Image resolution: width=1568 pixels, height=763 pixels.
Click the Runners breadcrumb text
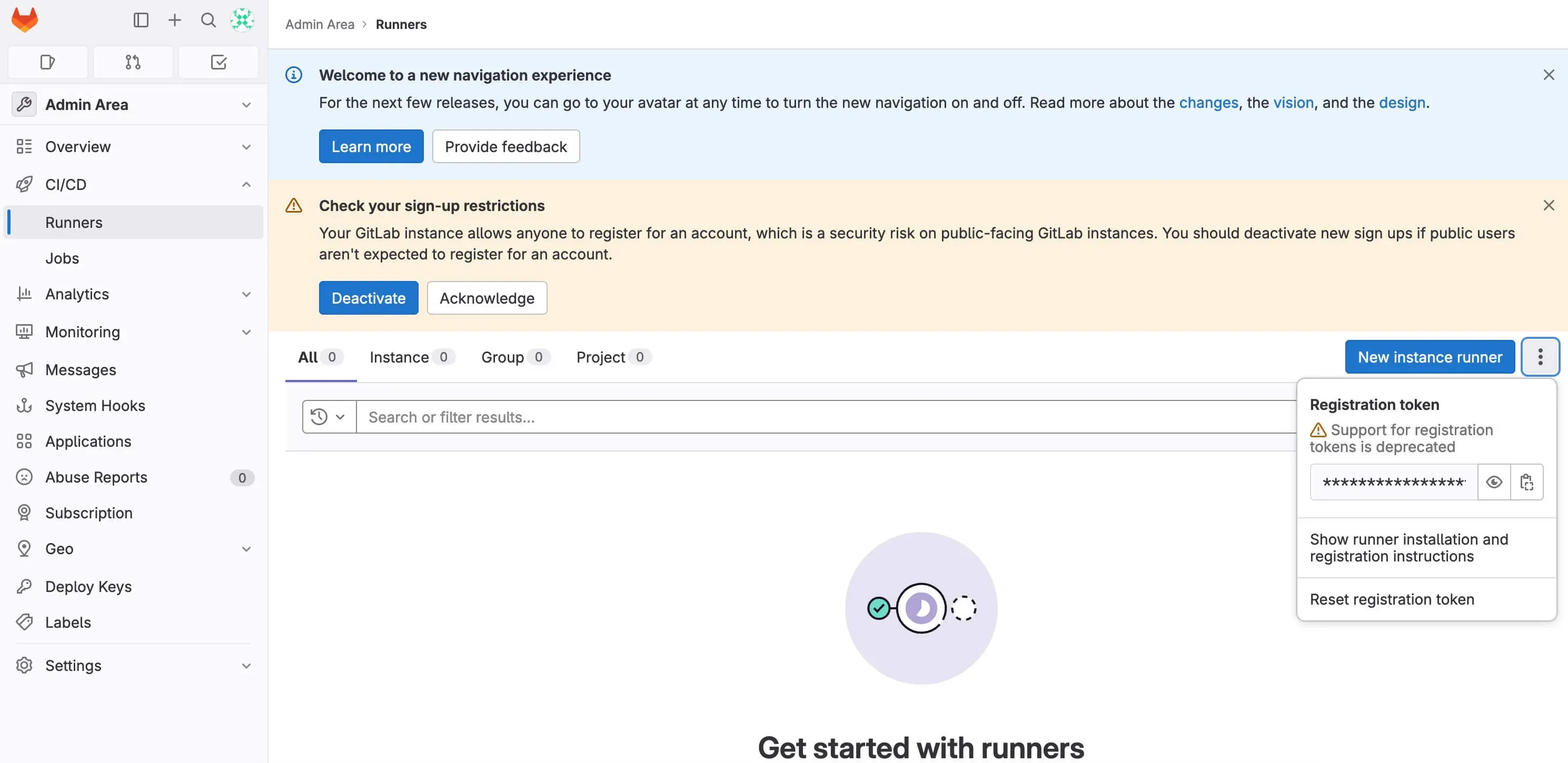[401, 24]
